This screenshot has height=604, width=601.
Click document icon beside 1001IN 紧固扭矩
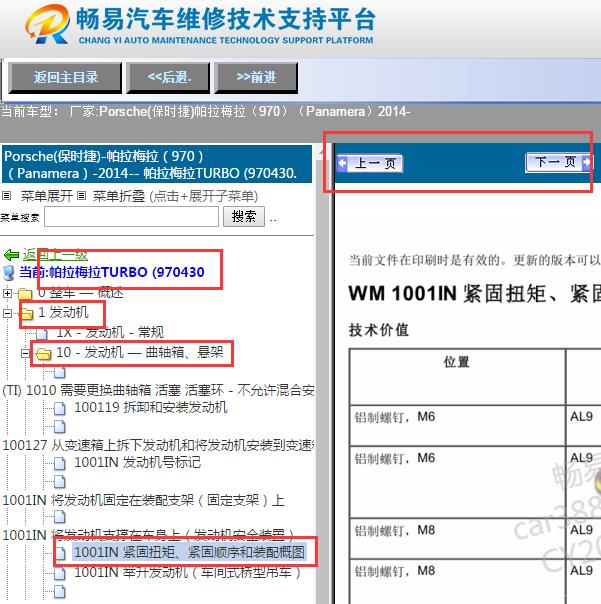pos(60,553)
